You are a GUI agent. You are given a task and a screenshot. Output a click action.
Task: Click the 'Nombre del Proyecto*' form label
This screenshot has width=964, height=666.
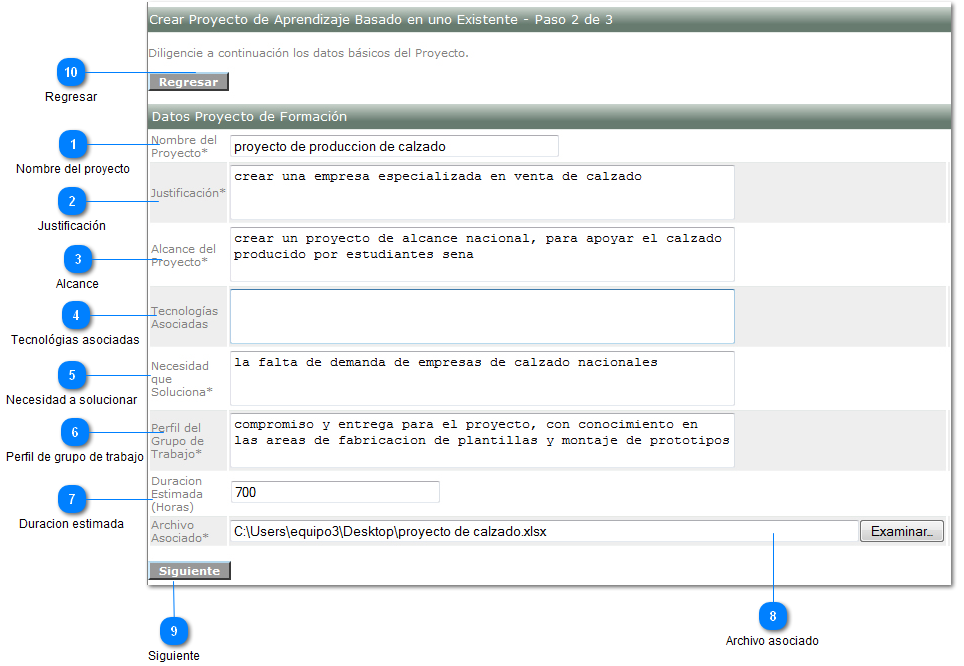(x=184, y=146)
